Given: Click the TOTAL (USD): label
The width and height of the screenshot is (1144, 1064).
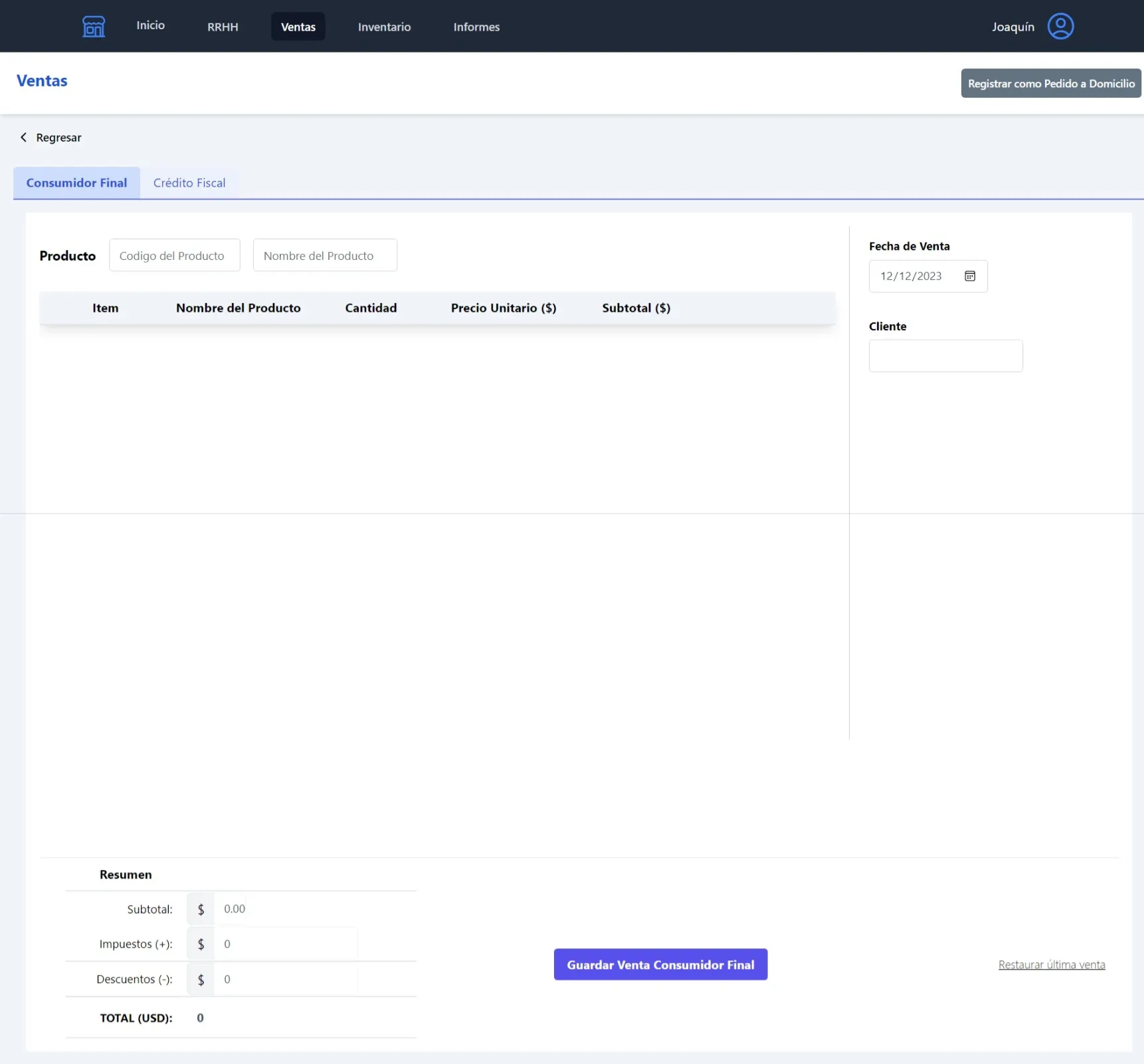Looking at the screenshot, I should pos(136,1018).
